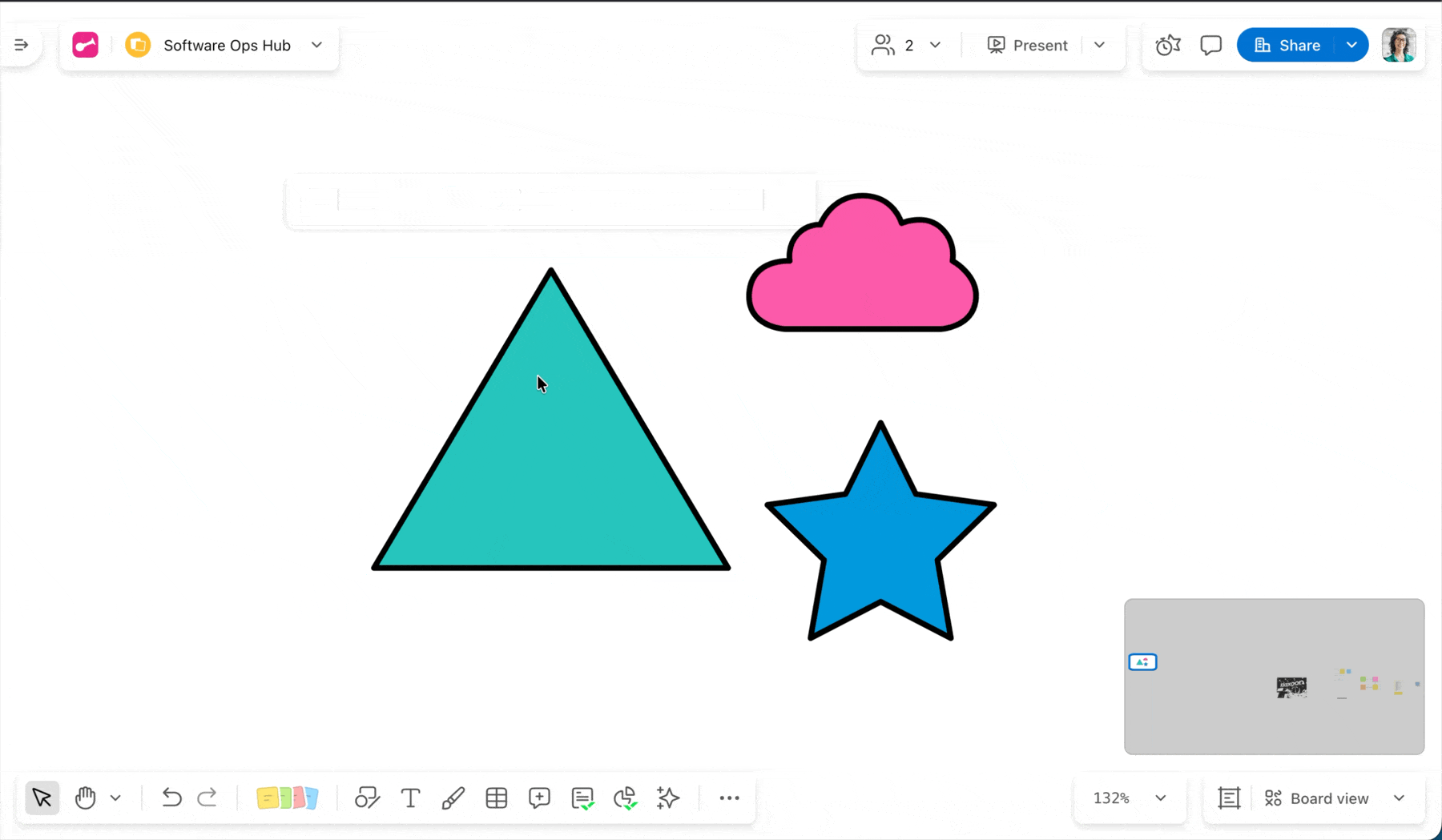Open the AI sparkle tool
This screenshot has width=1442, height=840.
[x=668, y=798]
